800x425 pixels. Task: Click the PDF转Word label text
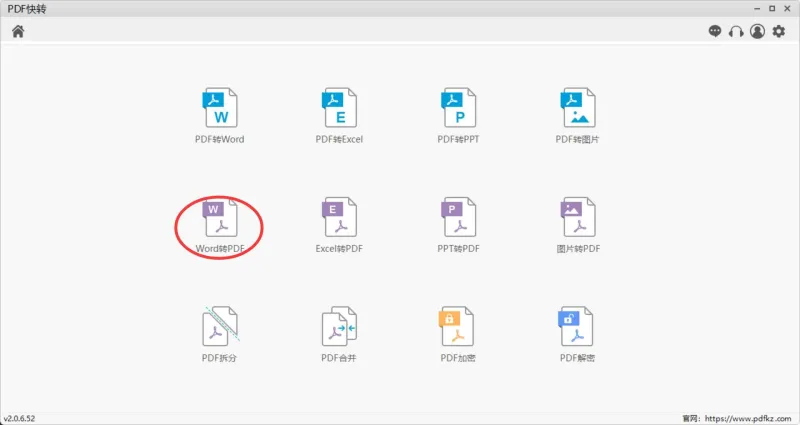pyautogui.click(x=219, y=139)
